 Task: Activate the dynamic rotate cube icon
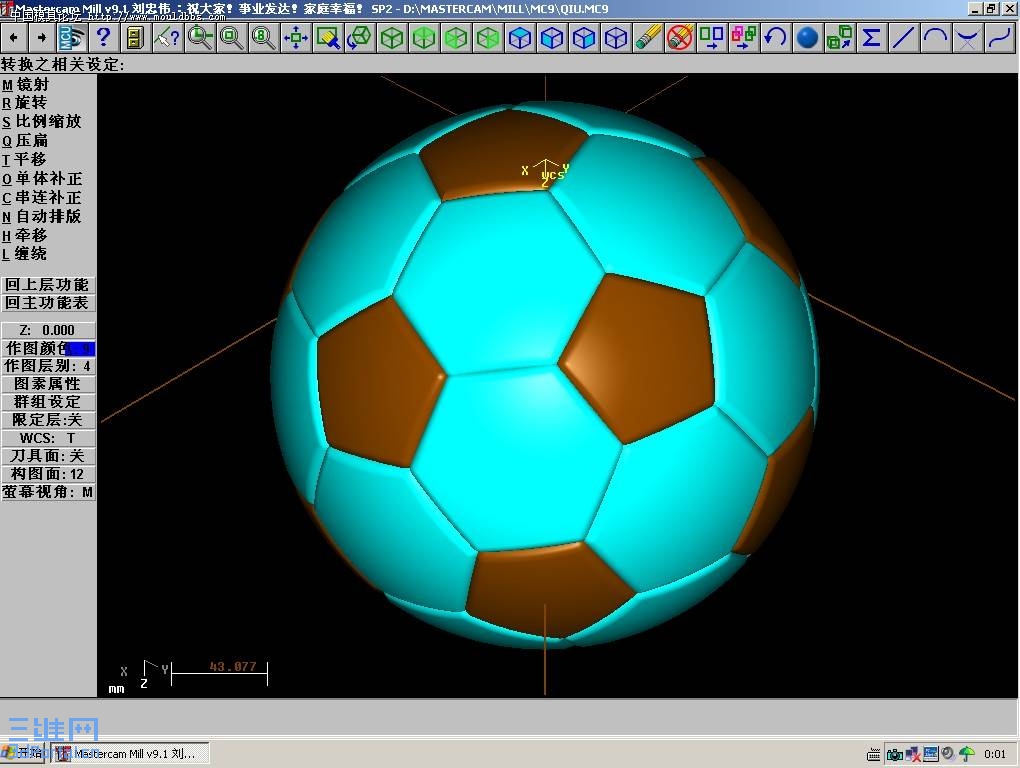(360, 38)
